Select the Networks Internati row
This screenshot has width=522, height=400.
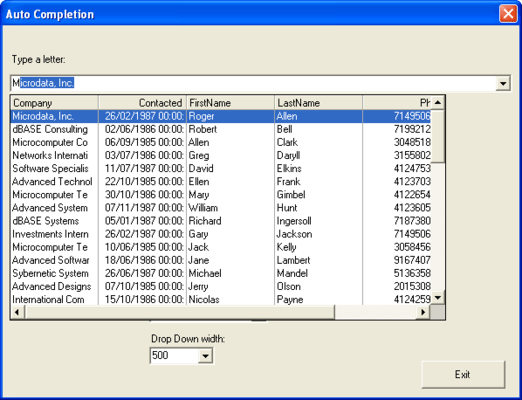(221, 155)
